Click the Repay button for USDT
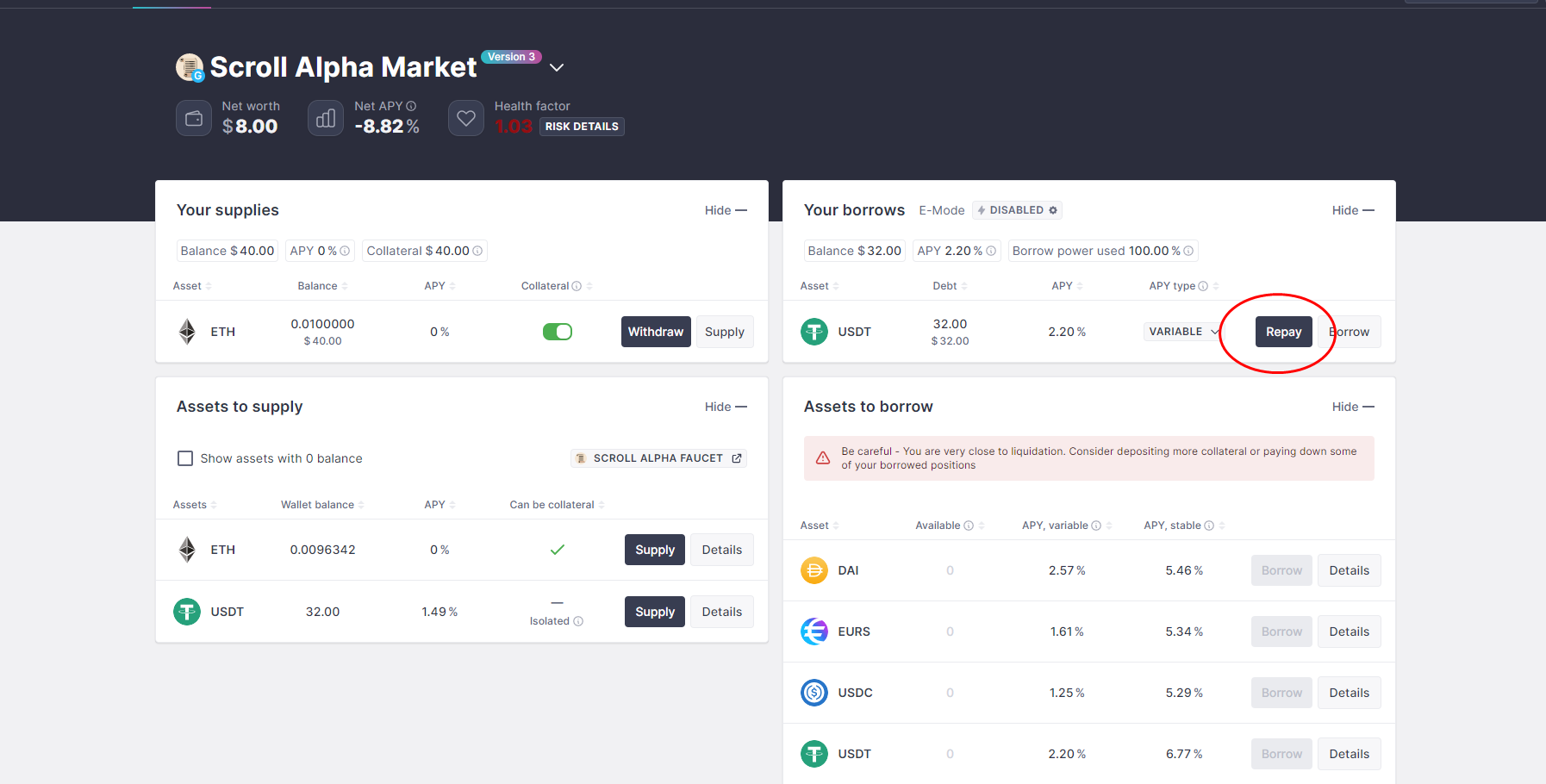The width and height of the screenshot is (1546, 784). click(x=1283, y=332)
